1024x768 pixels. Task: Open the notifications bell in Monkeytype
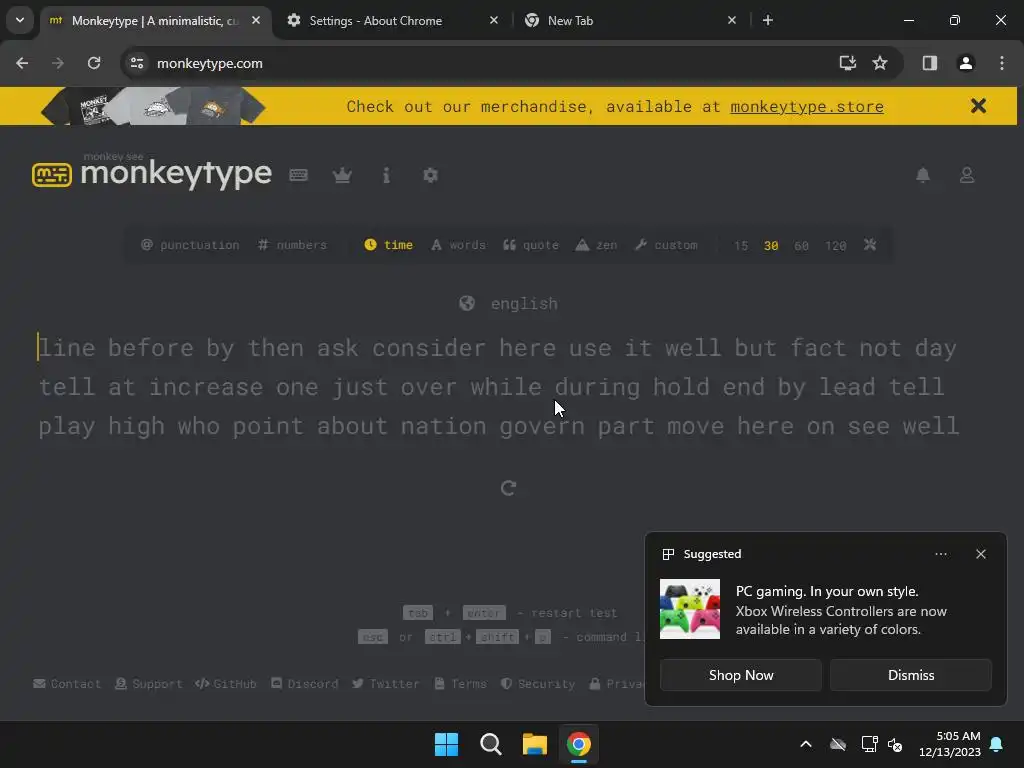point(923,175)
